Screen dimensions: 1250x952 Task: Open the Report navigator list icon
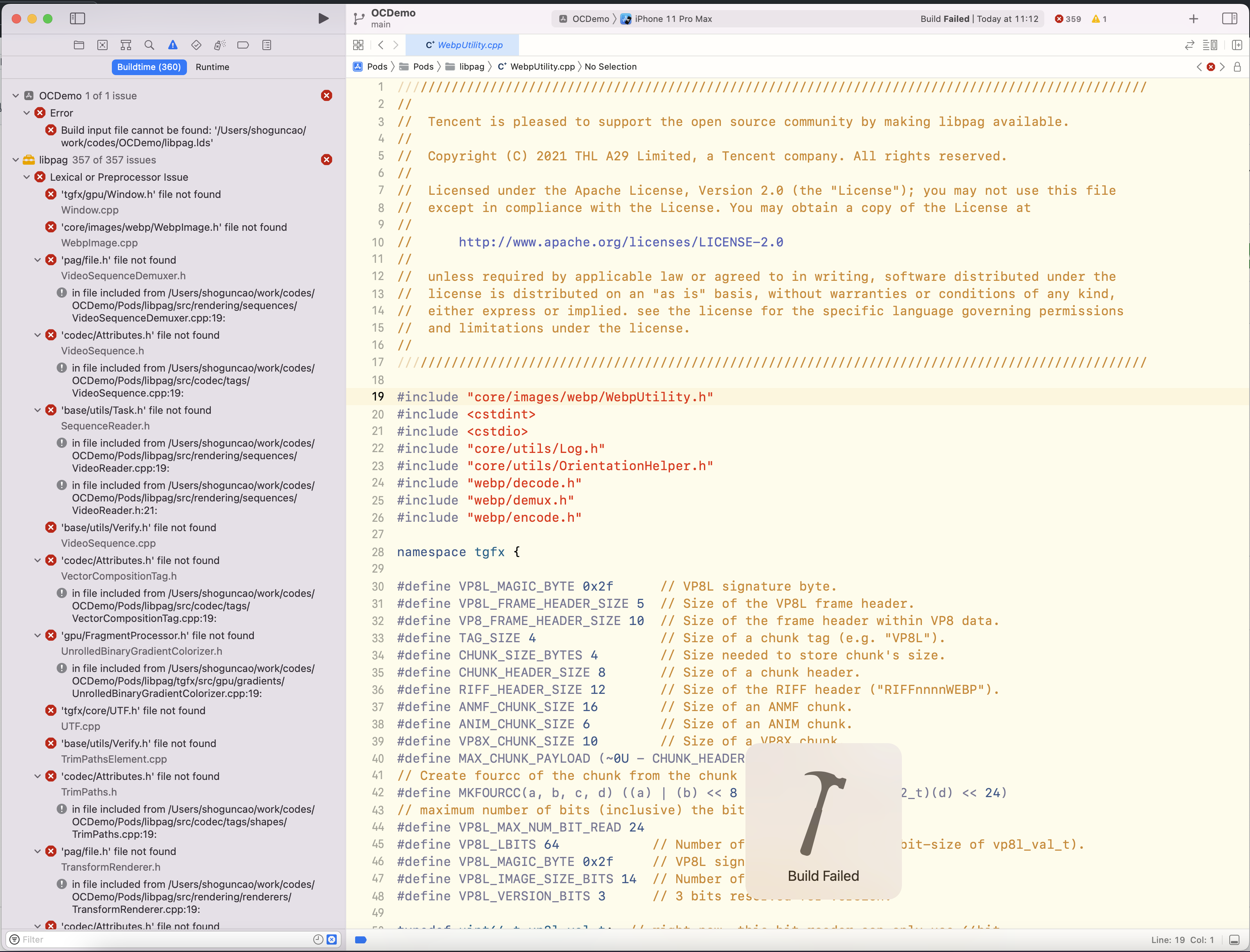pyautogui.click(x=267, y=45)
